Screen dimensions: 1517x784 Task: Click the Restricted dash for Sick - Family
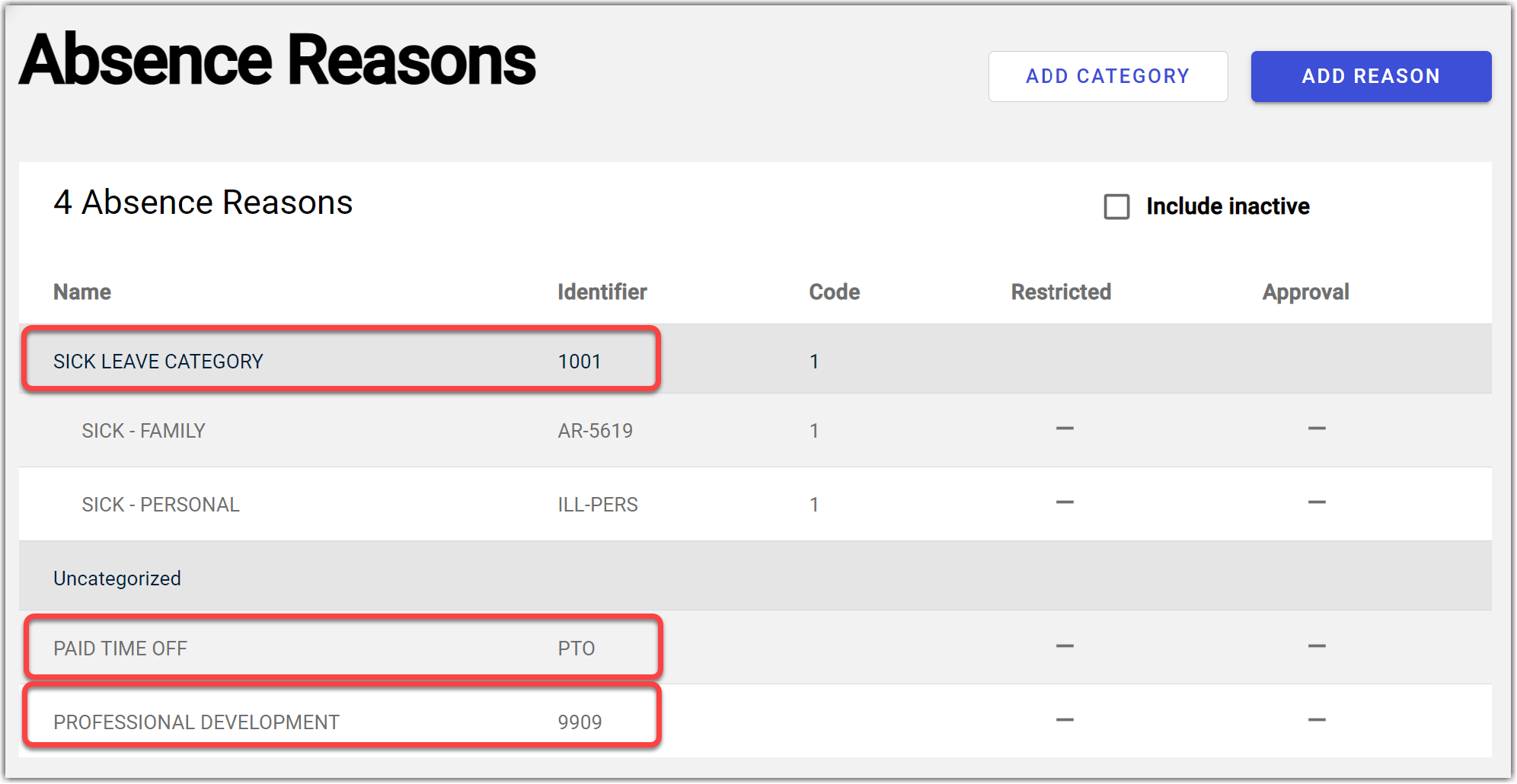(x=1065, y=429)
